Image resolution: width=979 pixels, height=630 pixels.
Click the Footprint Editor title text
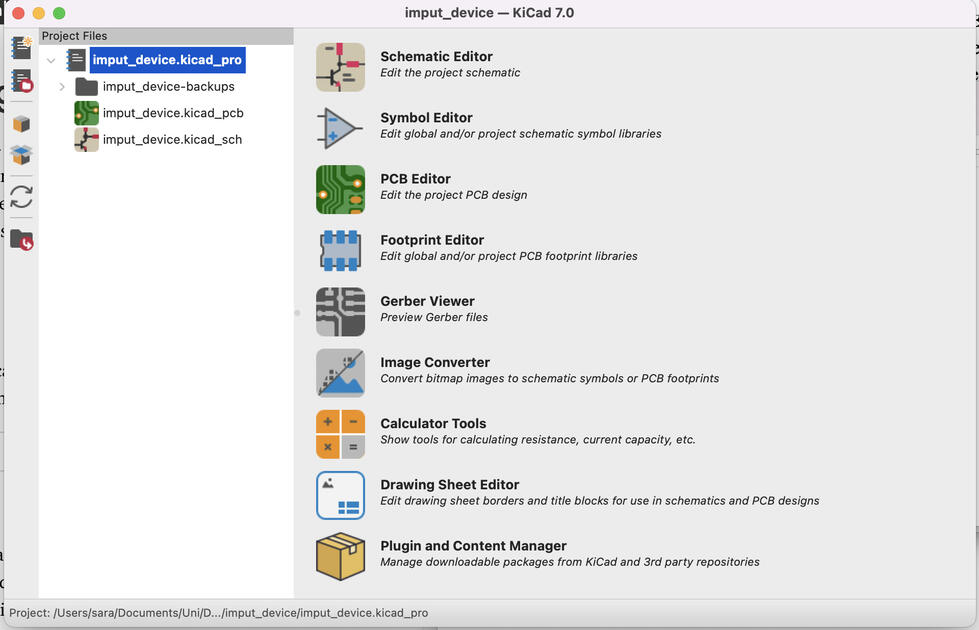(432, 240)
